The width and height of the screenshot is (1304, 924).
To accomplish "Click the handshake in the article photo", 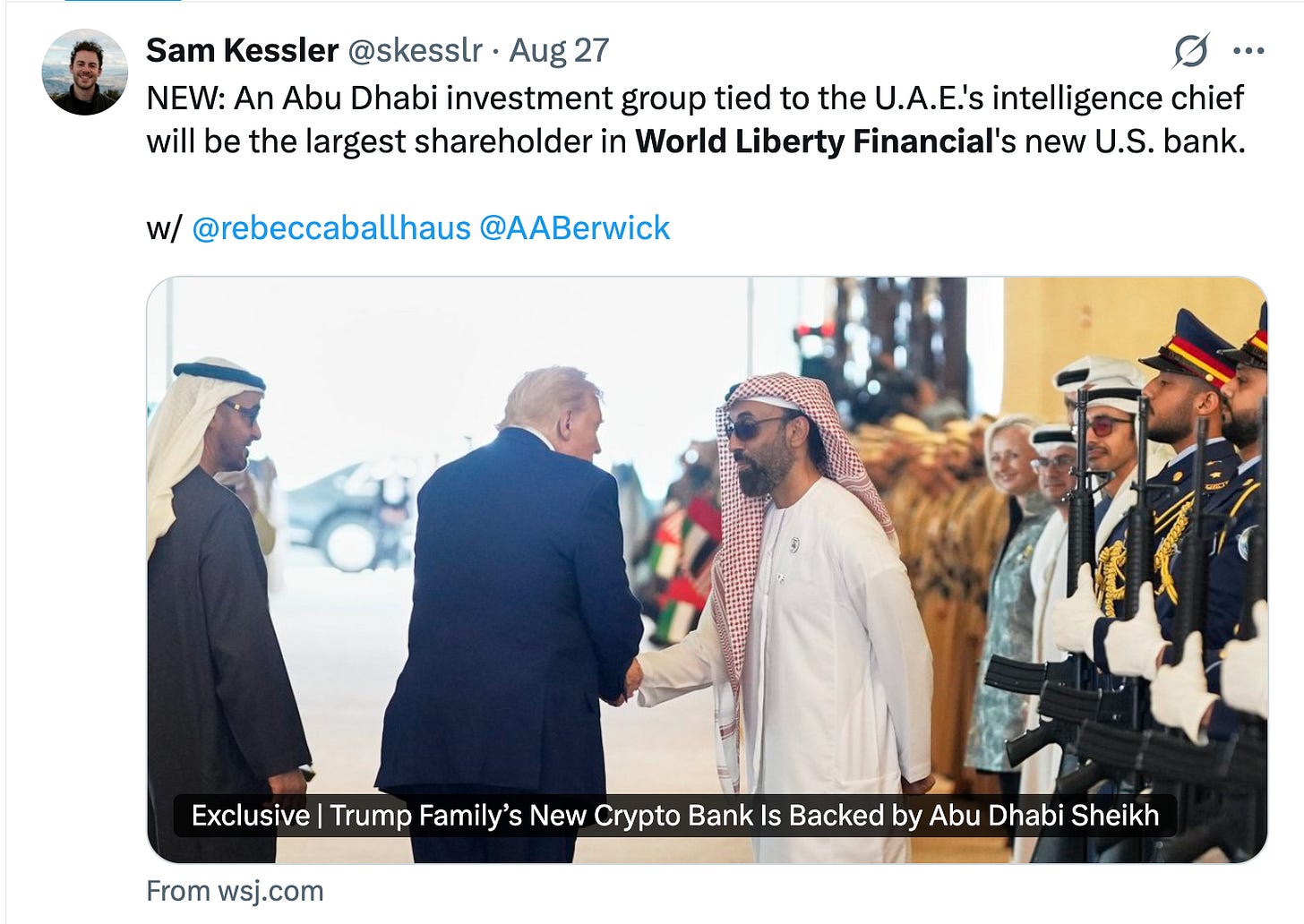I will (x=633, y=679).
